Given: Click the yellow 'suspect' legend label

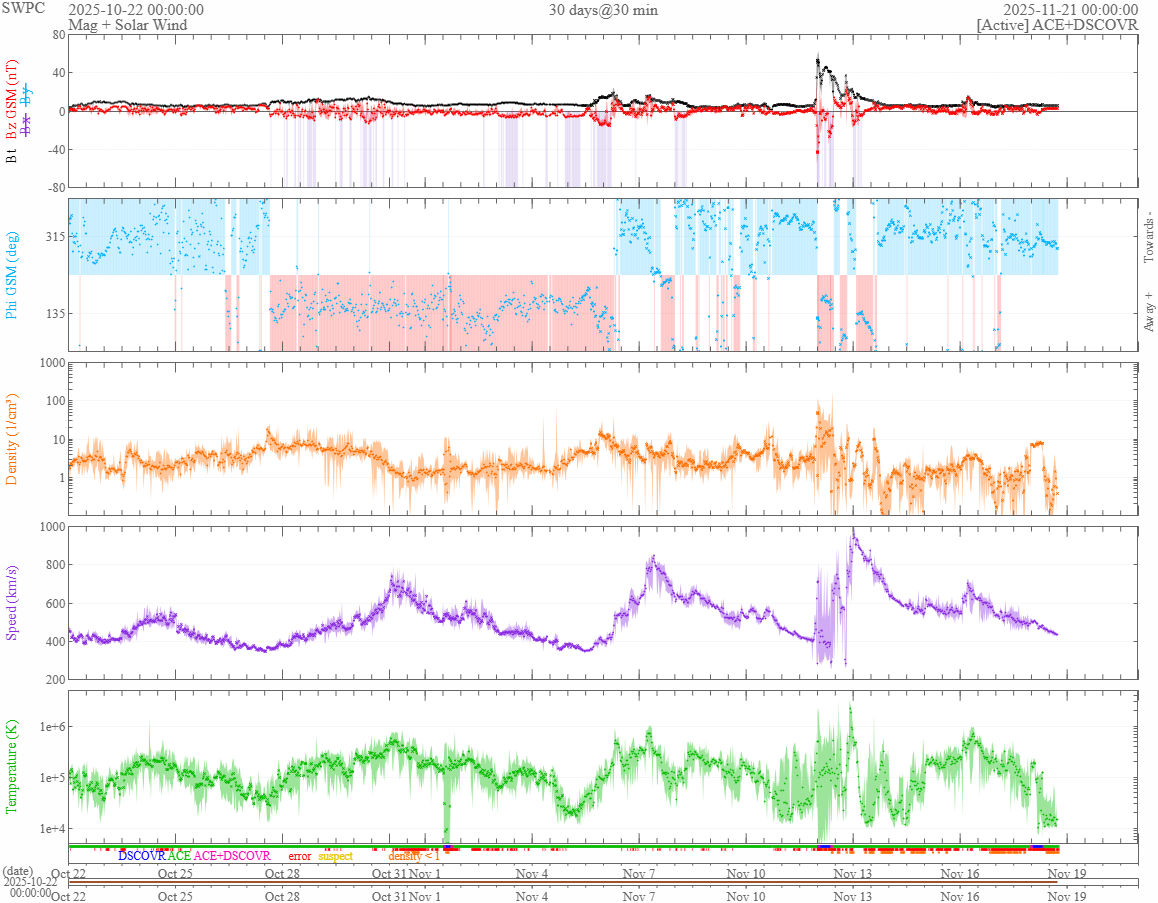Looking at the screenshot, I should point(336,856).
